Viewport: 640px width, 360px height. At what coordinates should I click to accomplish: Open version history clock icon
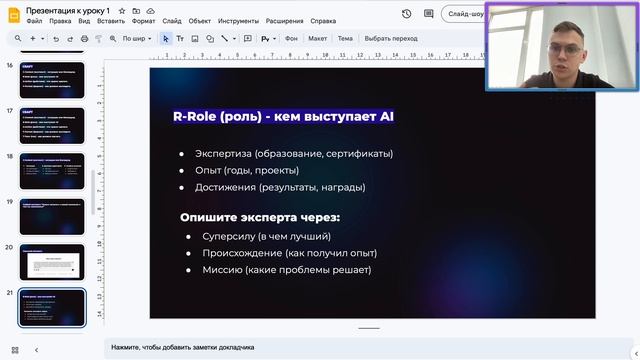coord(406,14)
